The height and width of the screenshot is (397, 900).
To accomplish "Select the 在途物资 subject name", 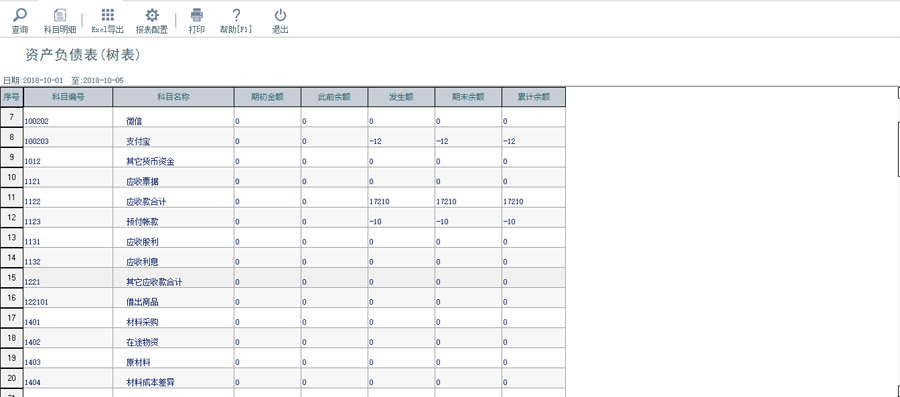I will (142, 342).
